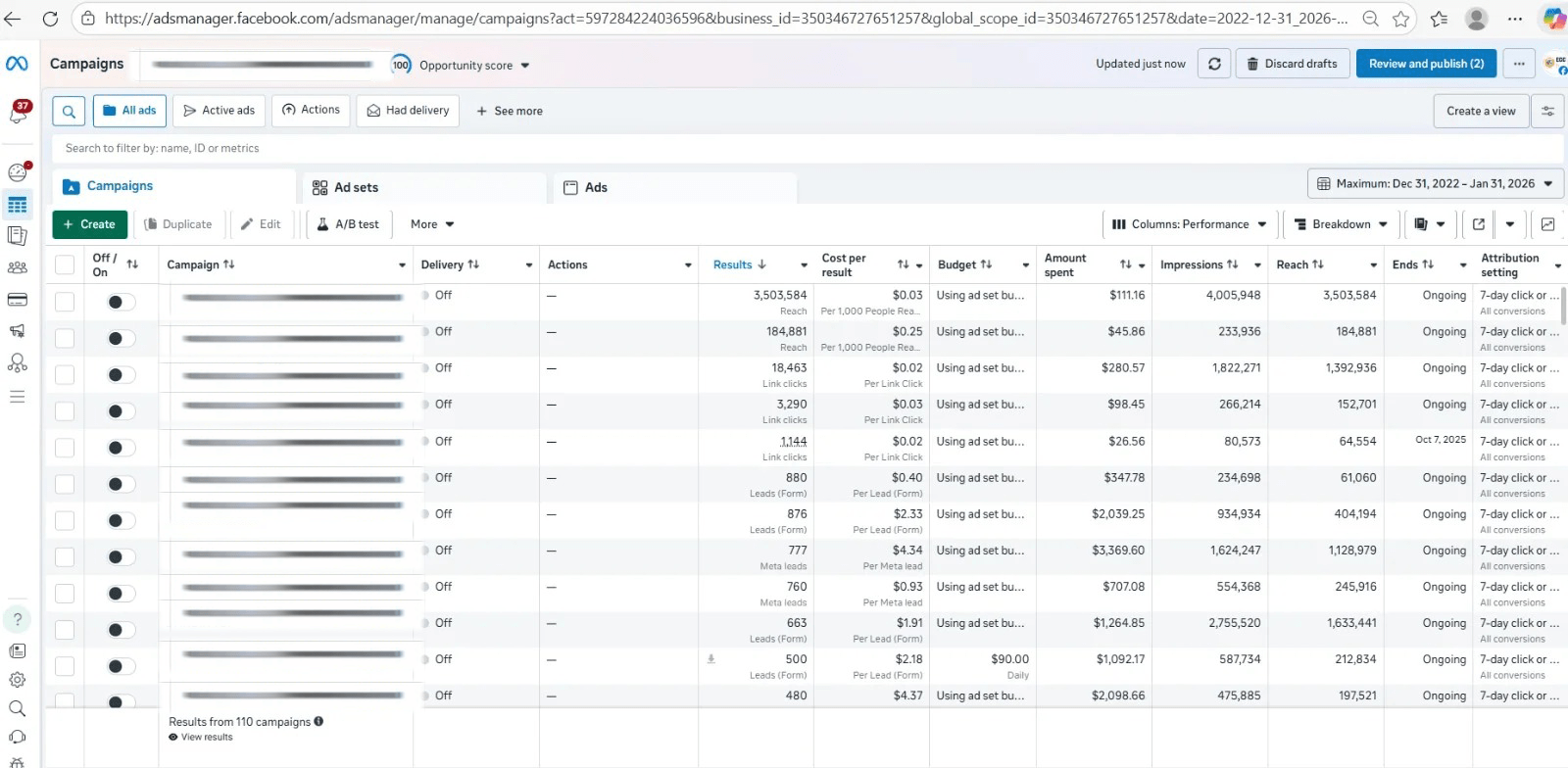Open billing card icon in sidebar

pyautogui.click(x=17, y=300)
